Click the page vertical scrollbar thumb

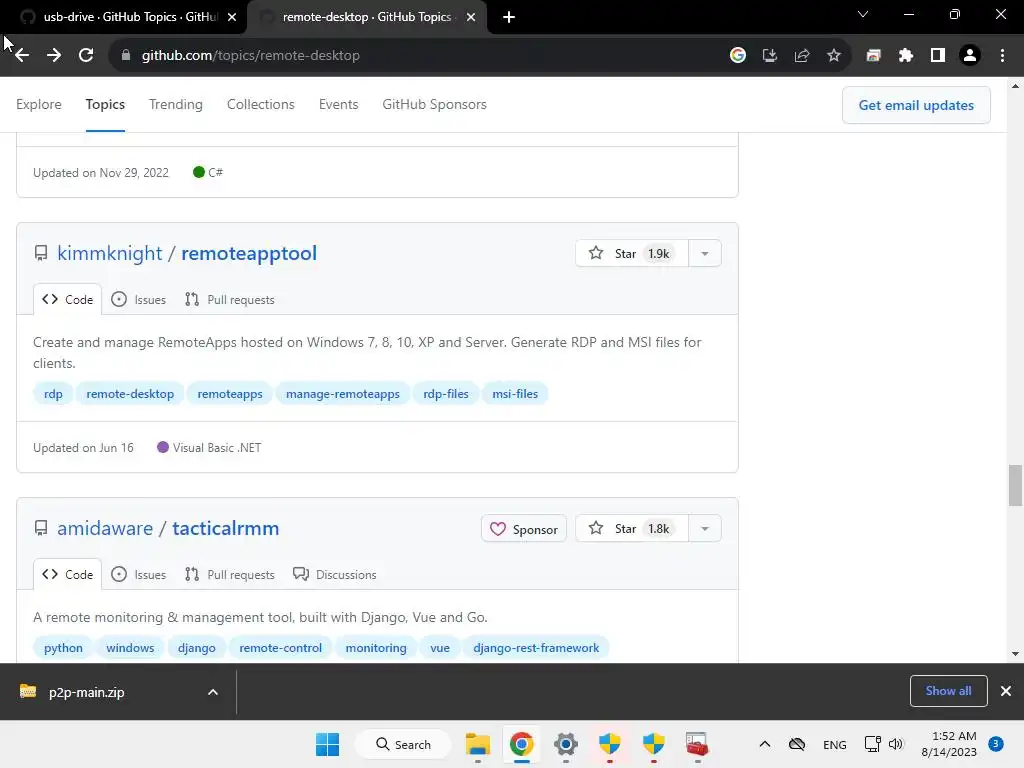[x=1015, y=485]
